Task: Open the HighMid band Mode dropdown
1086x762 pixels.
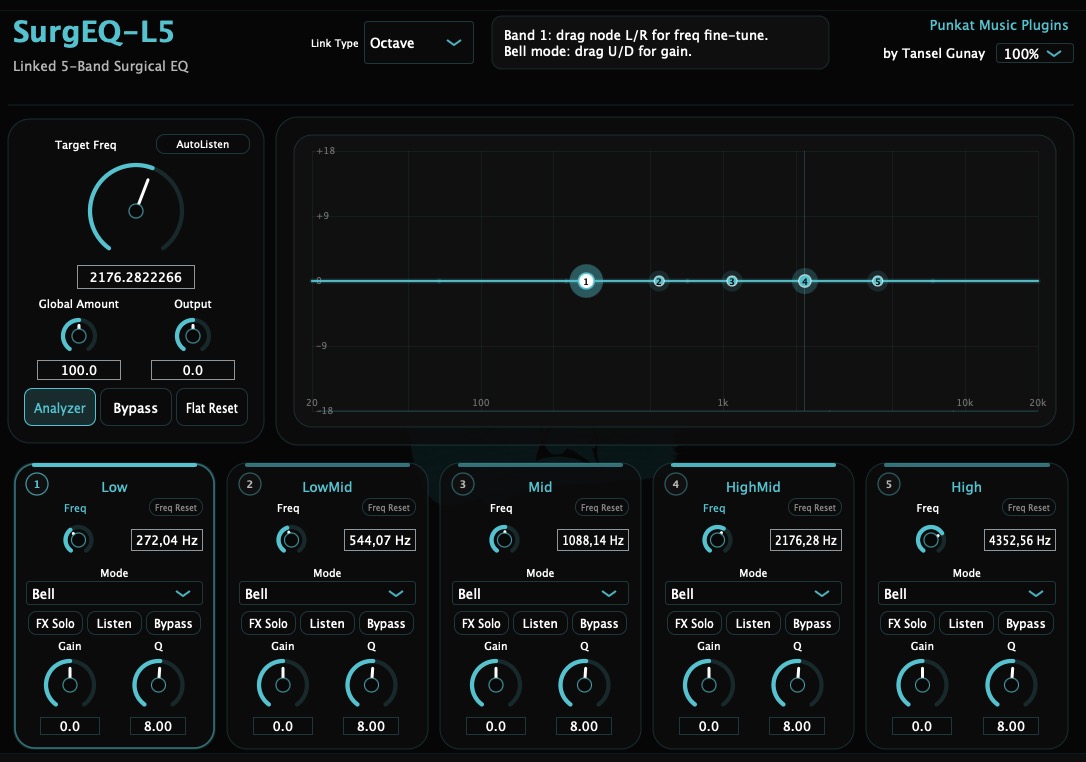Action: (x=753, y=594)
